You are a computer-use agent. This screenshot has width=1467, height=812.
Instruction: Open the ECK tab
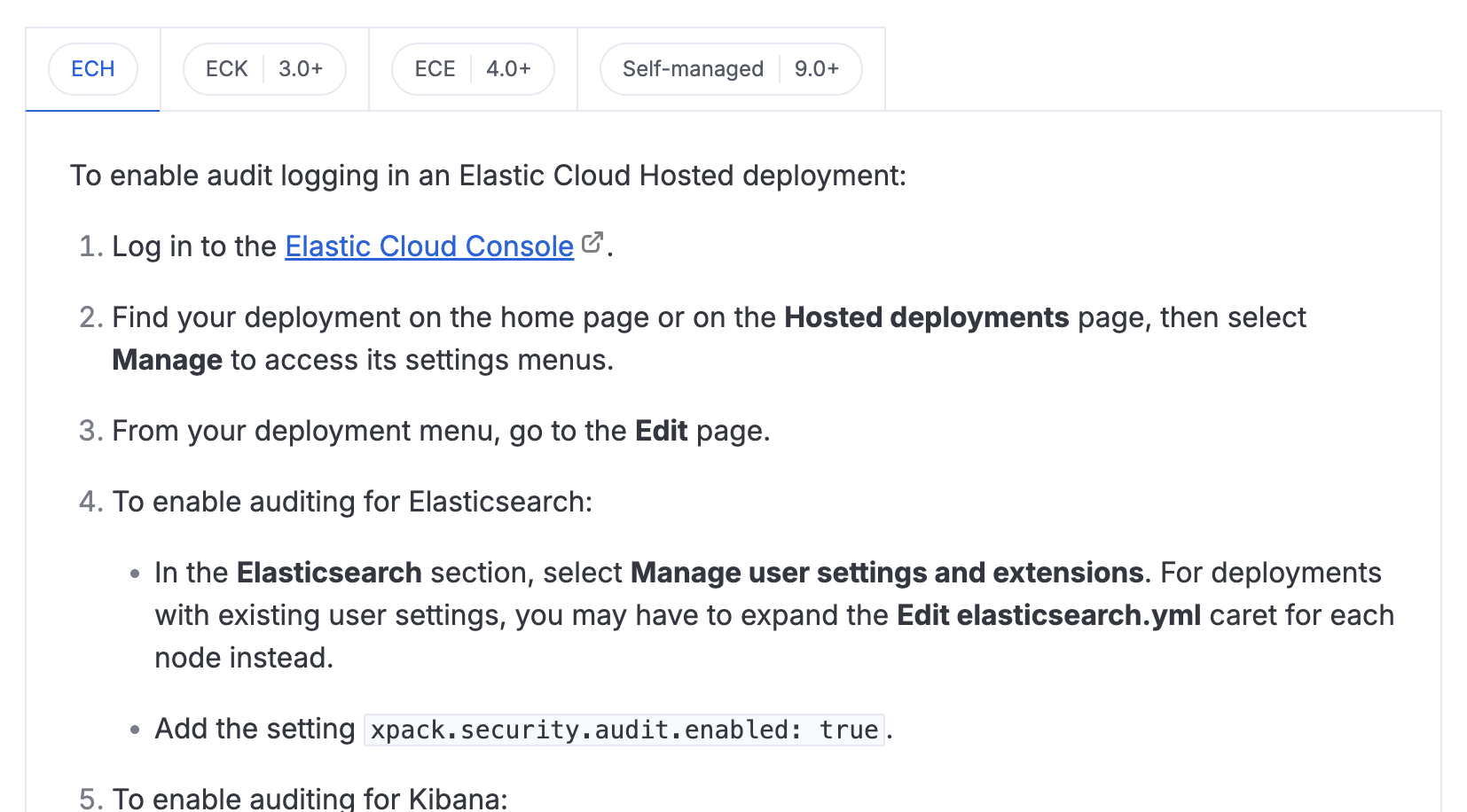pyautogui.click(x=227, y=69)
